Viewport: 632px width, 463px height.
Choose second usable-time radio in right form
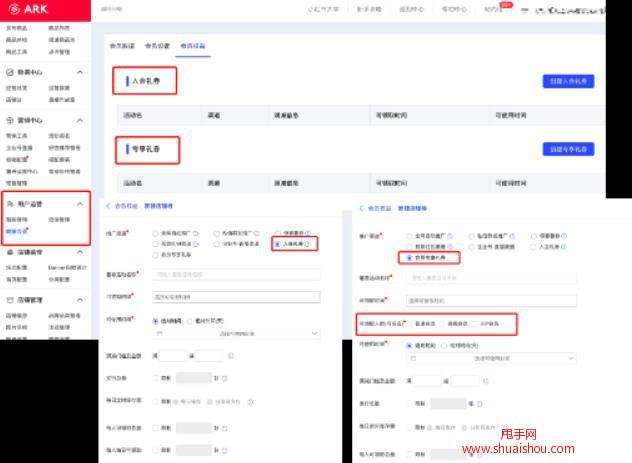pyautogui.click(x=444, y=346)
